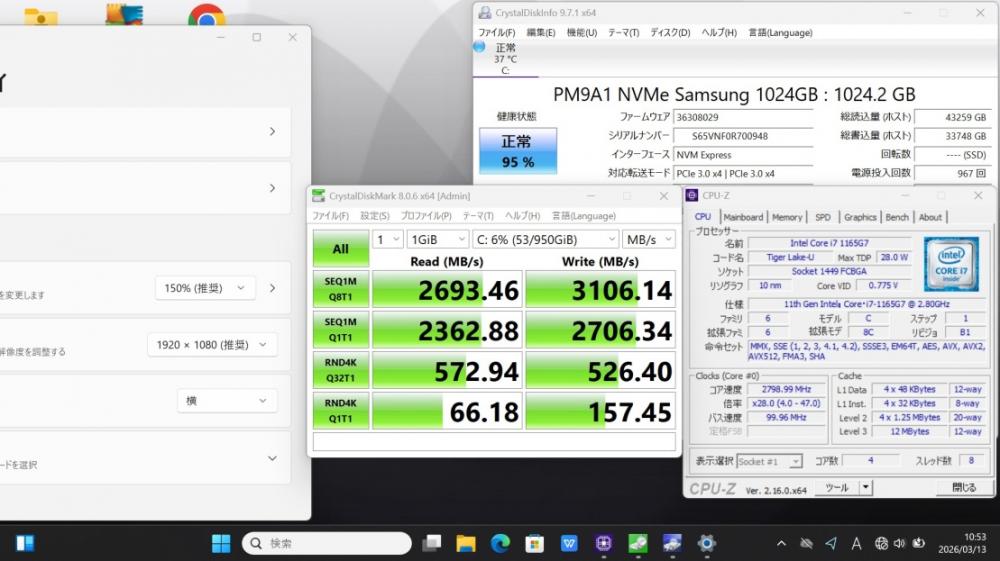Switch to CPU-Z via its taskbar icon
The image size is (1000, 561).
[603, 543]
